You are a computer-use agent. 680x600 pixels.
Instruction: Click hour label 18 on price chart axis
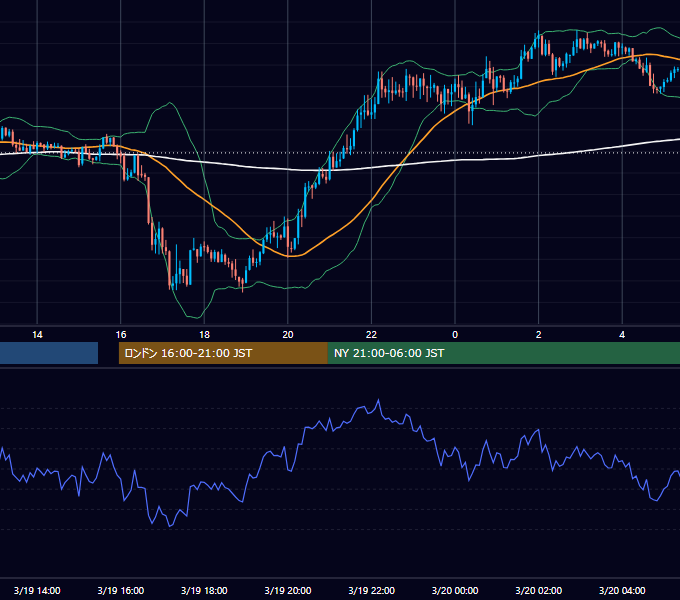pyautogui.click(x=204, y=335)
